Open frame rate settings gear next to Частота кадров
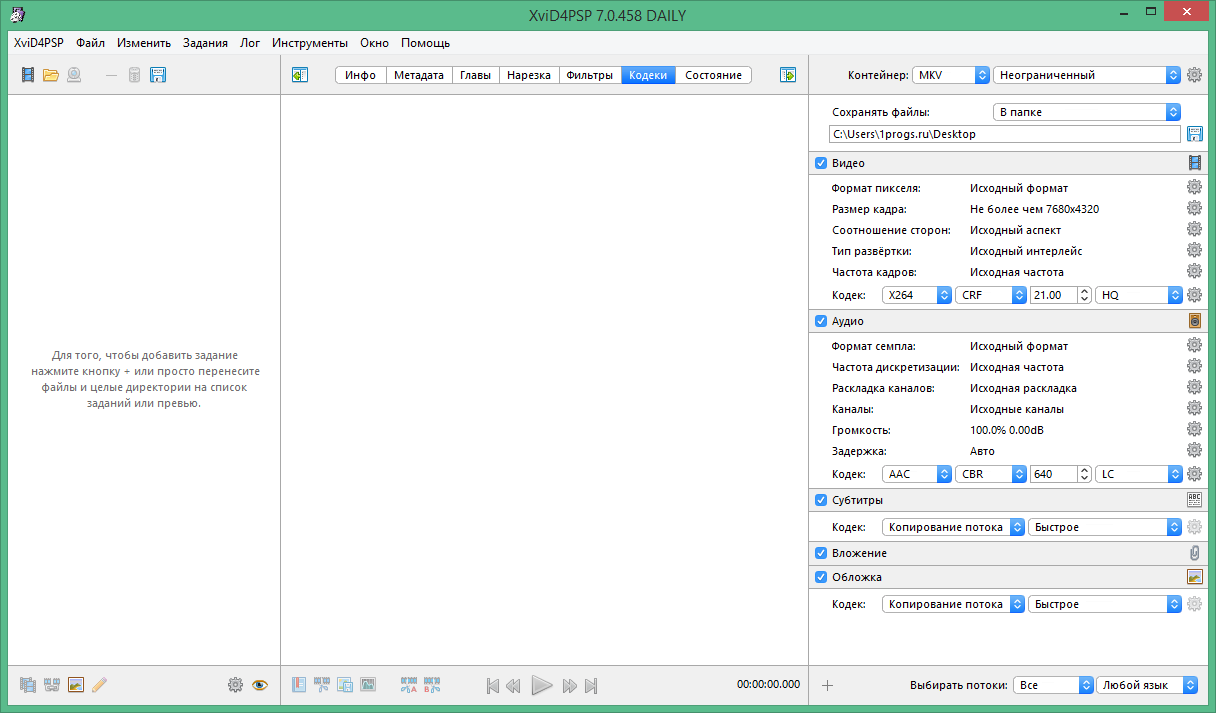The height and width of the screenshot is (713, 1216). [x=1194, y=270]
